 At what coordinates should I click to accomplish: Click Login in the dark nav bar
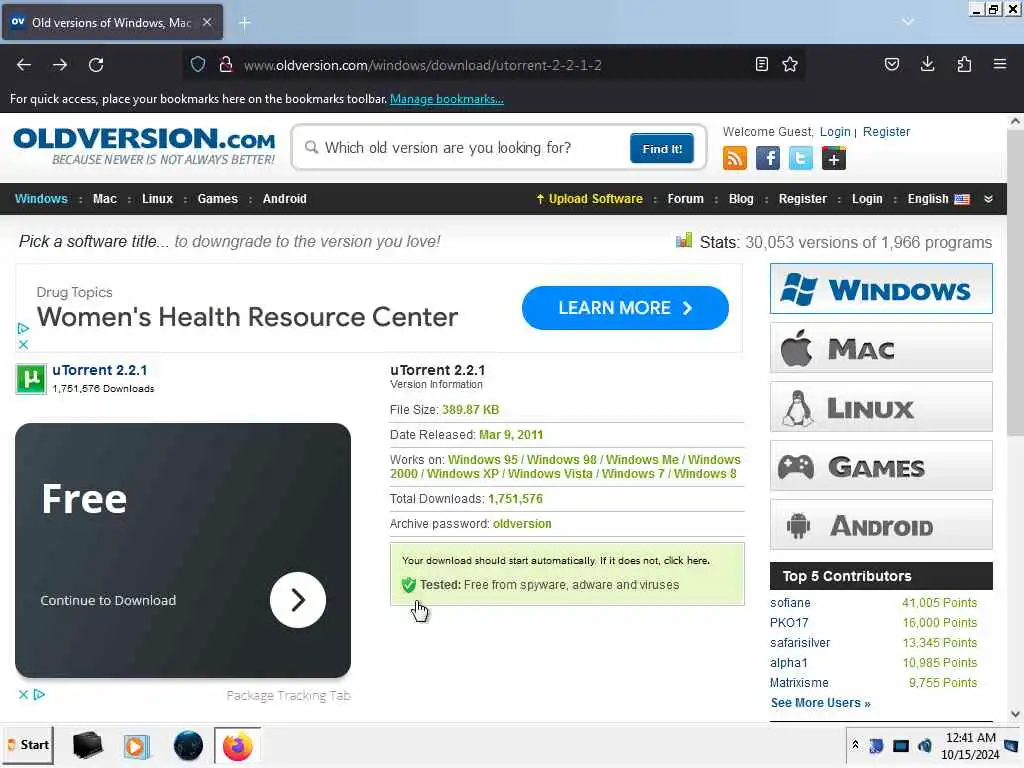pos(867,199)
